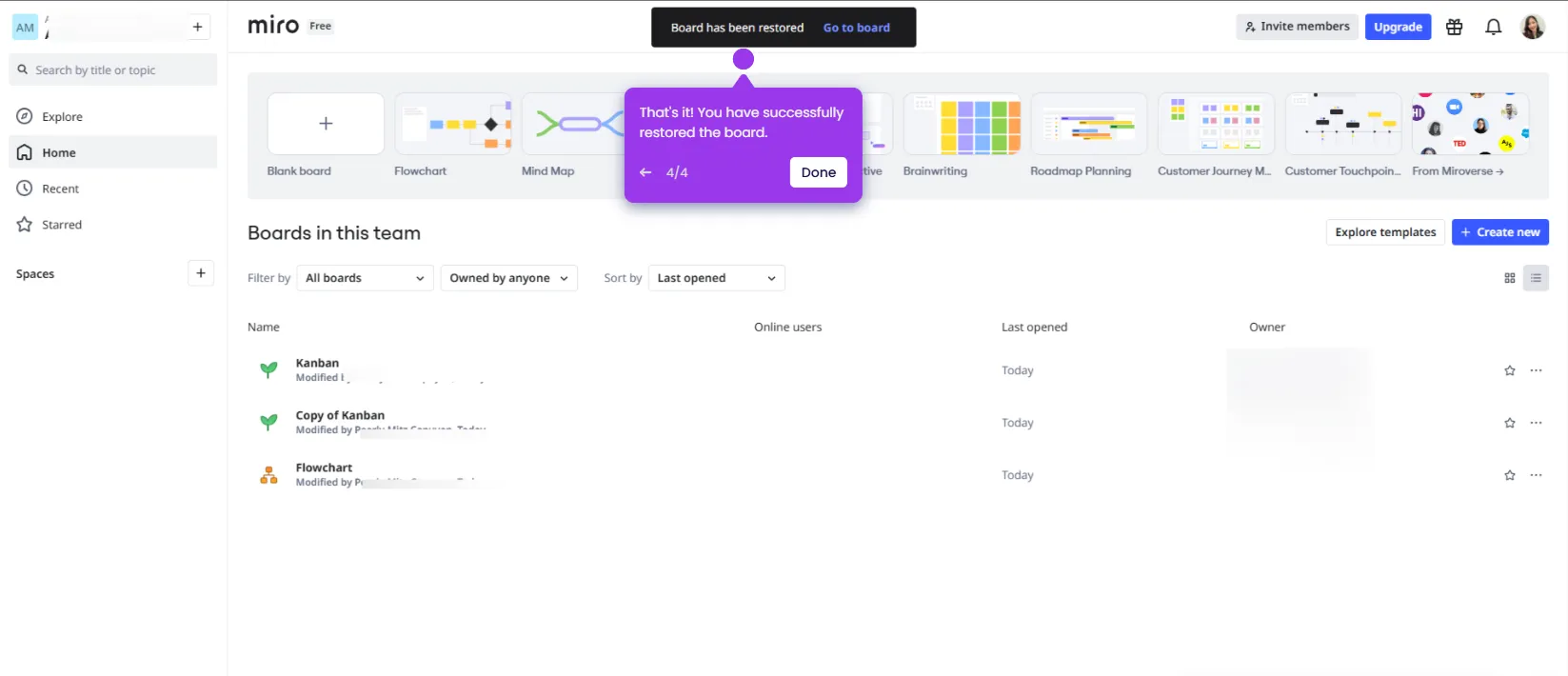Select the Brainwriting template
The height and width of the screenshot is (676, 1568).
[962, 124]
